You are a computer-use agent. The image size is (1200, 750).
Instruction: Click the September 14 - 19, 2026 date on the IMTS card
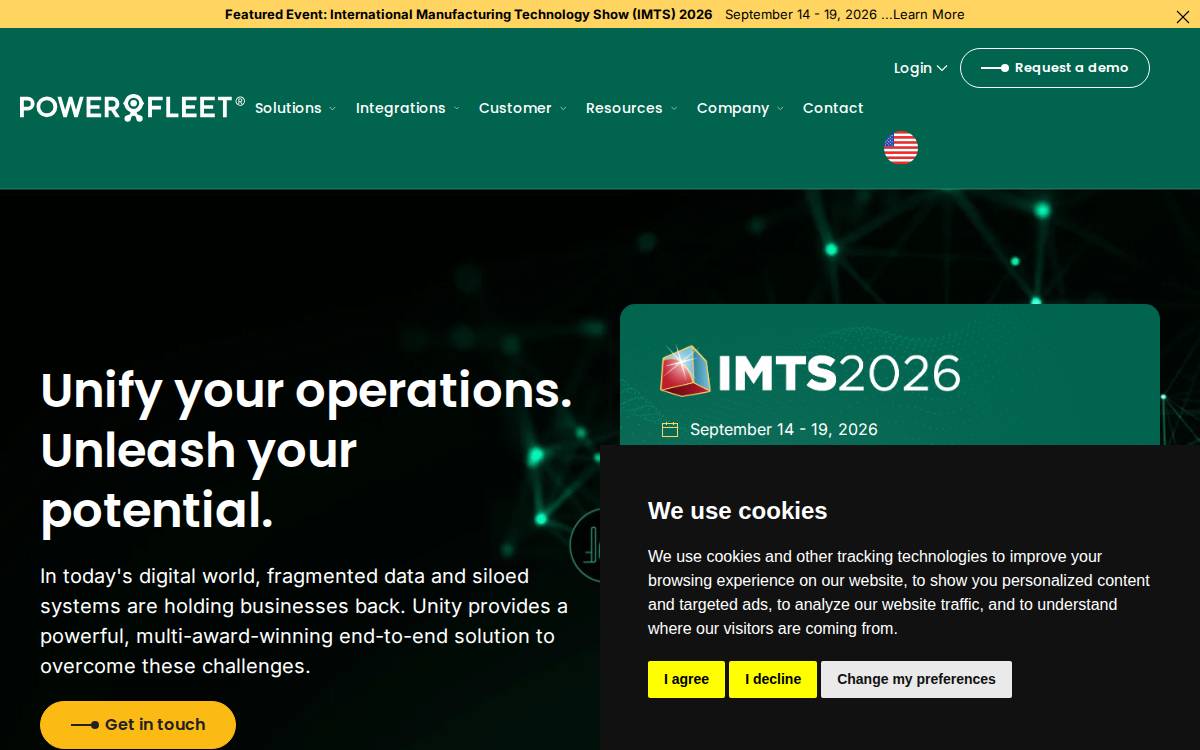(x=784, y=429)
